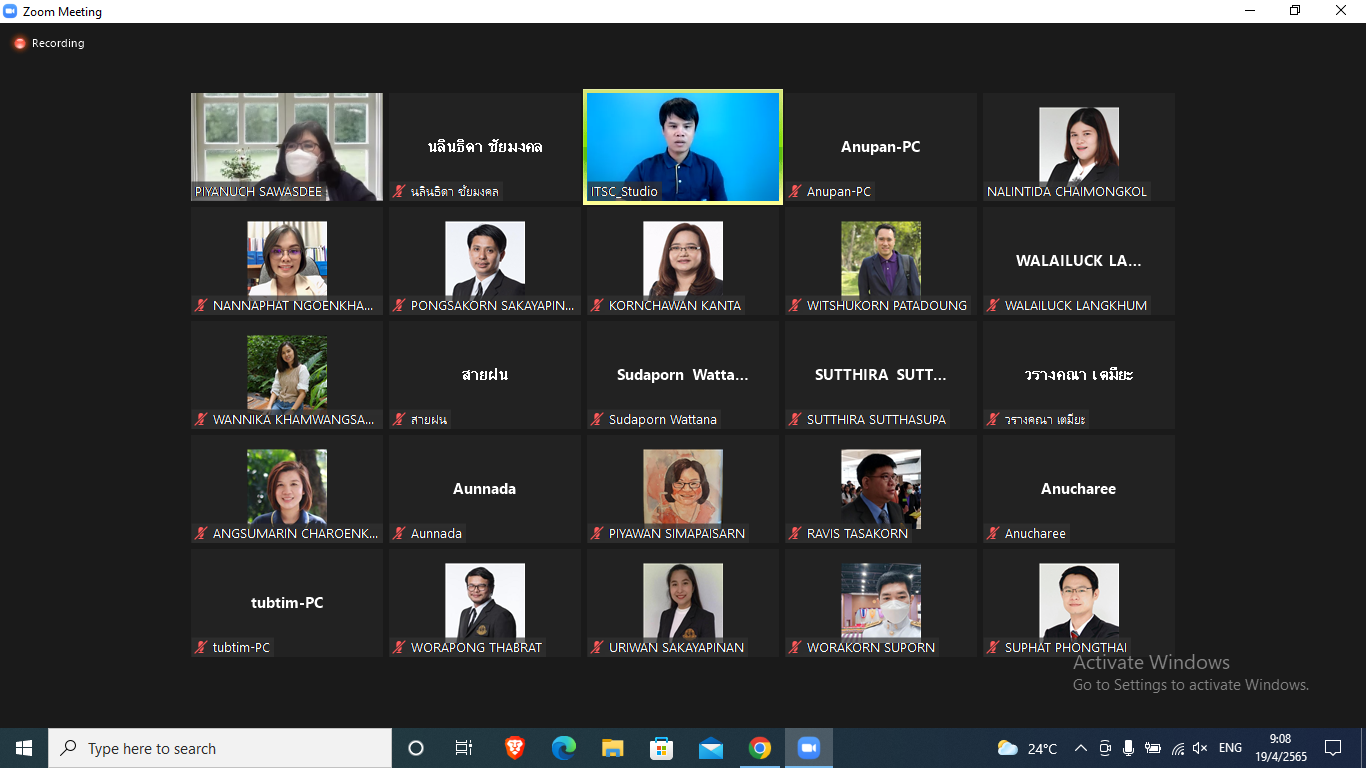Click the muted mic icon beside KORNCHAWAN KANTA
This screenshot has height=768, width=1366.
pyautogui.click(x=598, y=305)
